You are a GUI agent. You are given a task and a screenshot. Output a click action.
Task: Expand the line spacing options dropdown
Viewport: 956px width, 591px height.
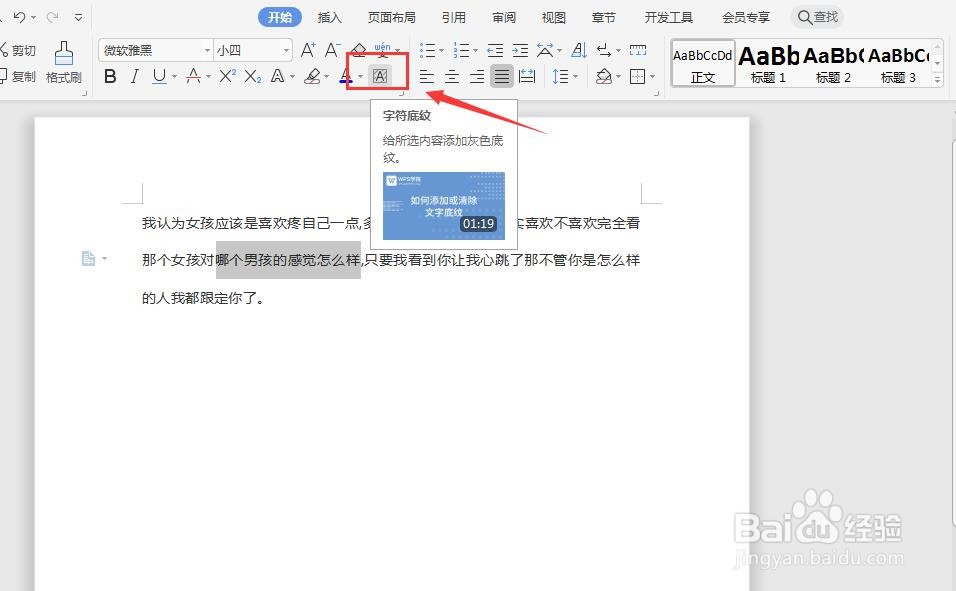click(573, 77)
